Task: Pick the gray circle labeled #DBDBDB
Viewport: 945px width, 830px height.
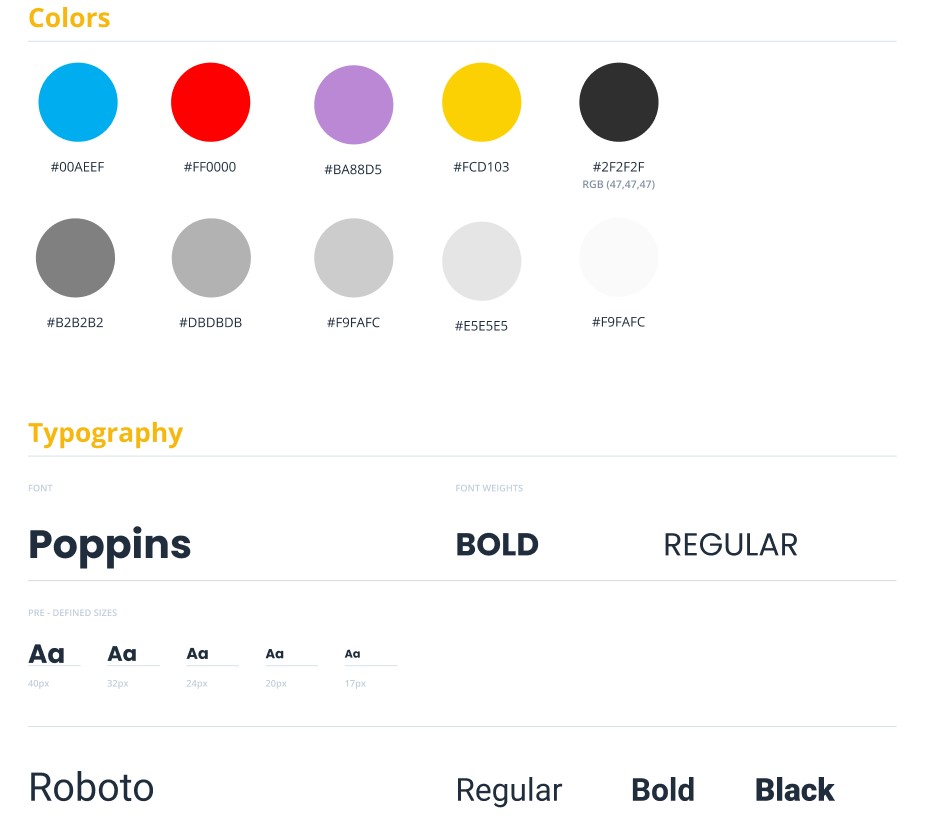Action: tap(211, 257)
